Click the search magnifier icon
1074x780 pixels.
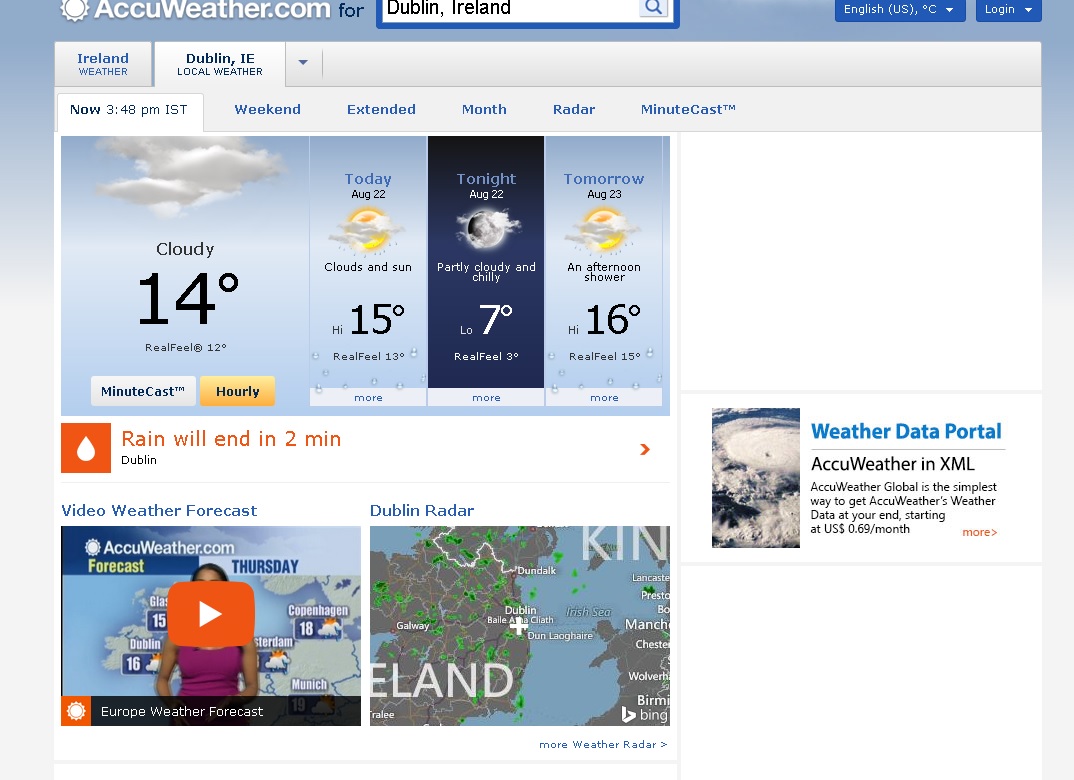pos(653,8)
